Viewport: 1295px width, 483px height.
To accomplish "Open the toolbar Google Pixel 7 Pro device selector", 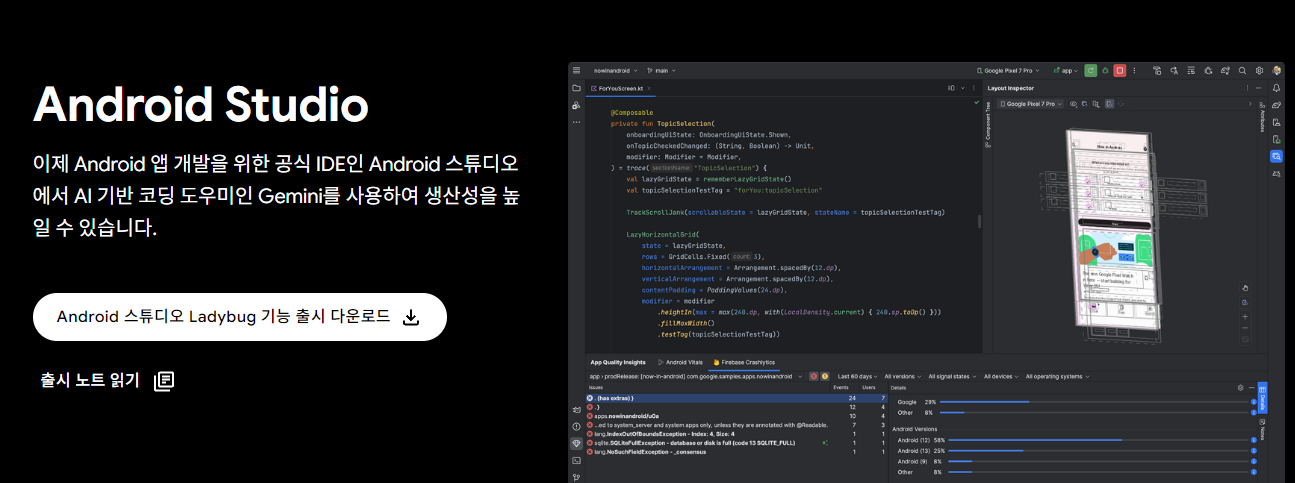I will [1008, 71].
